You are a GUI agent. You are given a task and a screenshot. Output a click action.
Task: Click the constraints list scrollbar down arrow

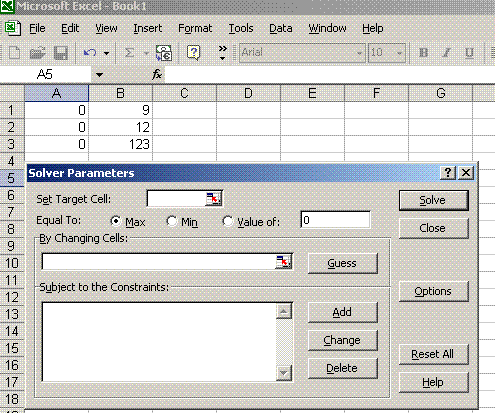(284, 372)
